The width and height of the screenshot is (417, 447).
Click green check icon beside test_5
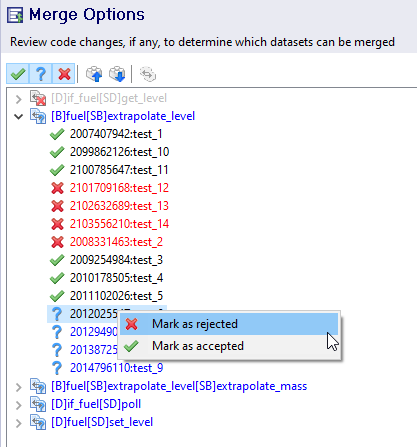[x=57, y=296]
